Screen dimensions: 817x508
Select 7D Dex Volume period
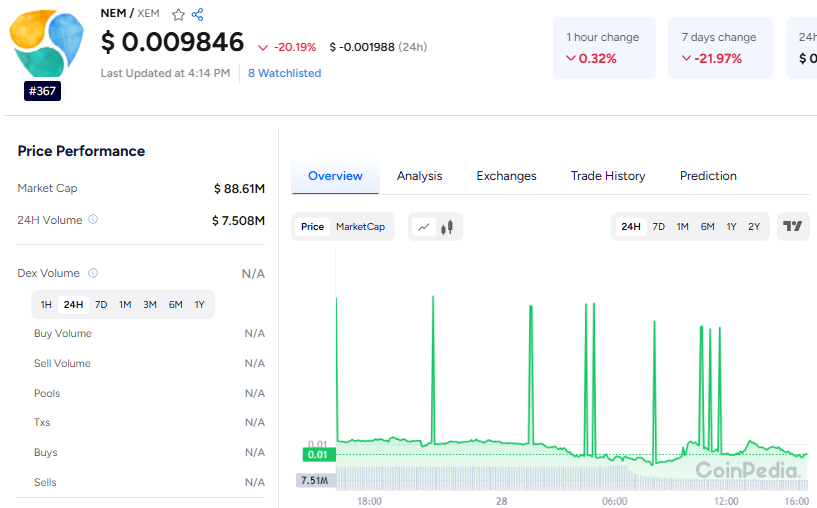coord(101,305)
